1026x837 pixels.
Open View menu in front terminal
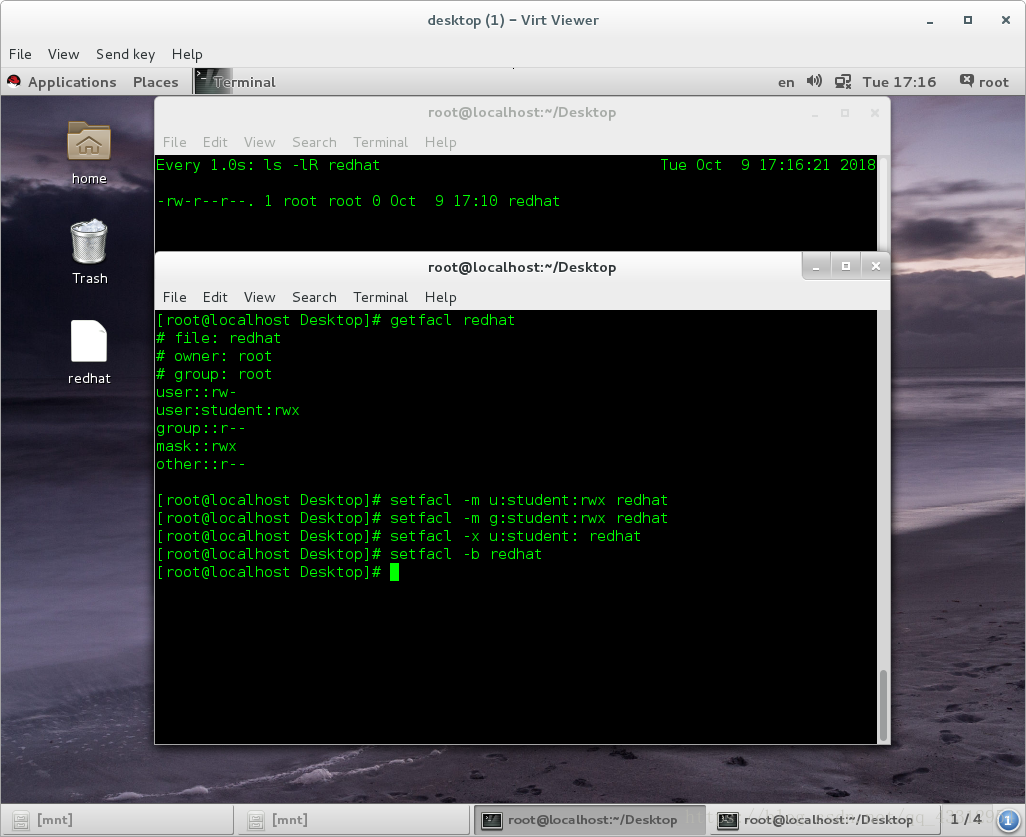click(x=260, y=297)
